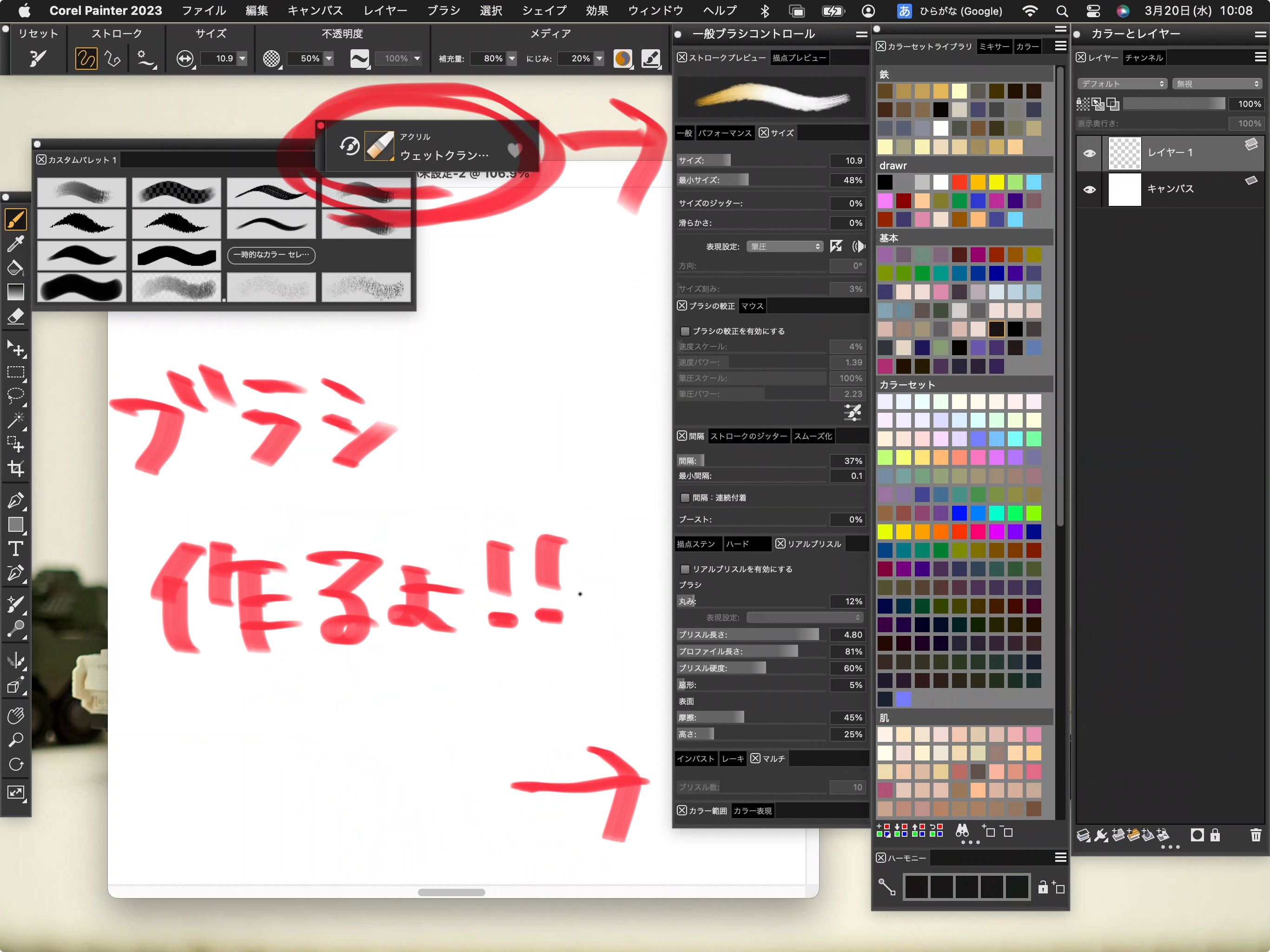Click the Harmony link icon
The image size is (1270, 952).
pos(886,887)
